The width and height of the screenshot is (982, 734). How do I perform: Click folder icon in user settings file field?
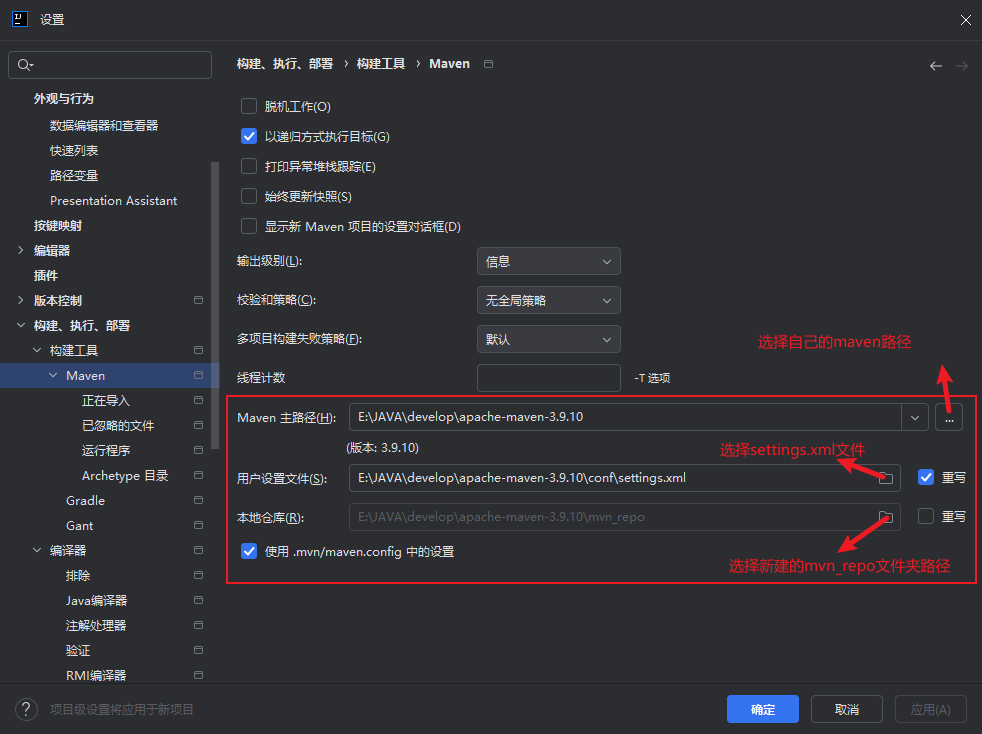point(885,478)
